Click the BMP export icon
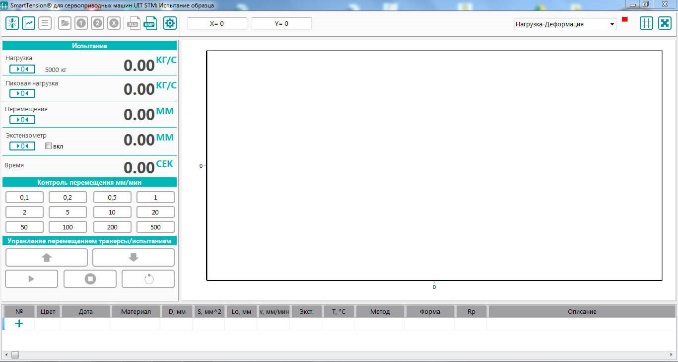 coord(150,23)
